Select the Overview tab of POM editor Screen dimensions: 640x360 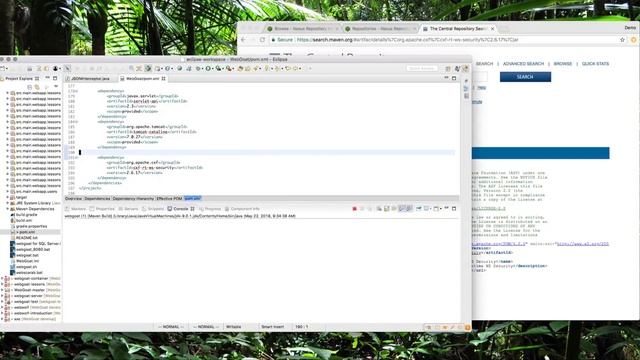(x=73, y=198)
